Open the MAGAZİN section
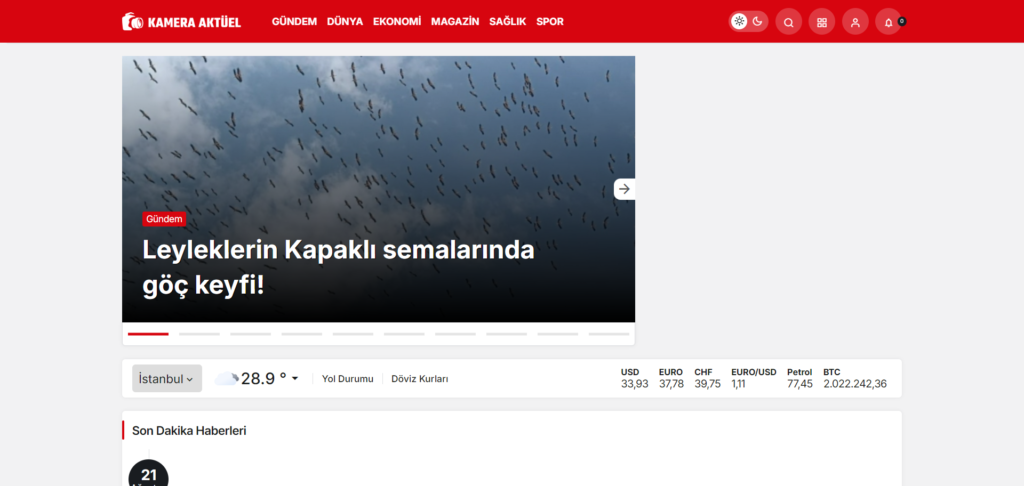The height and width of the screenshot is (486, 1024). point(455,21)
